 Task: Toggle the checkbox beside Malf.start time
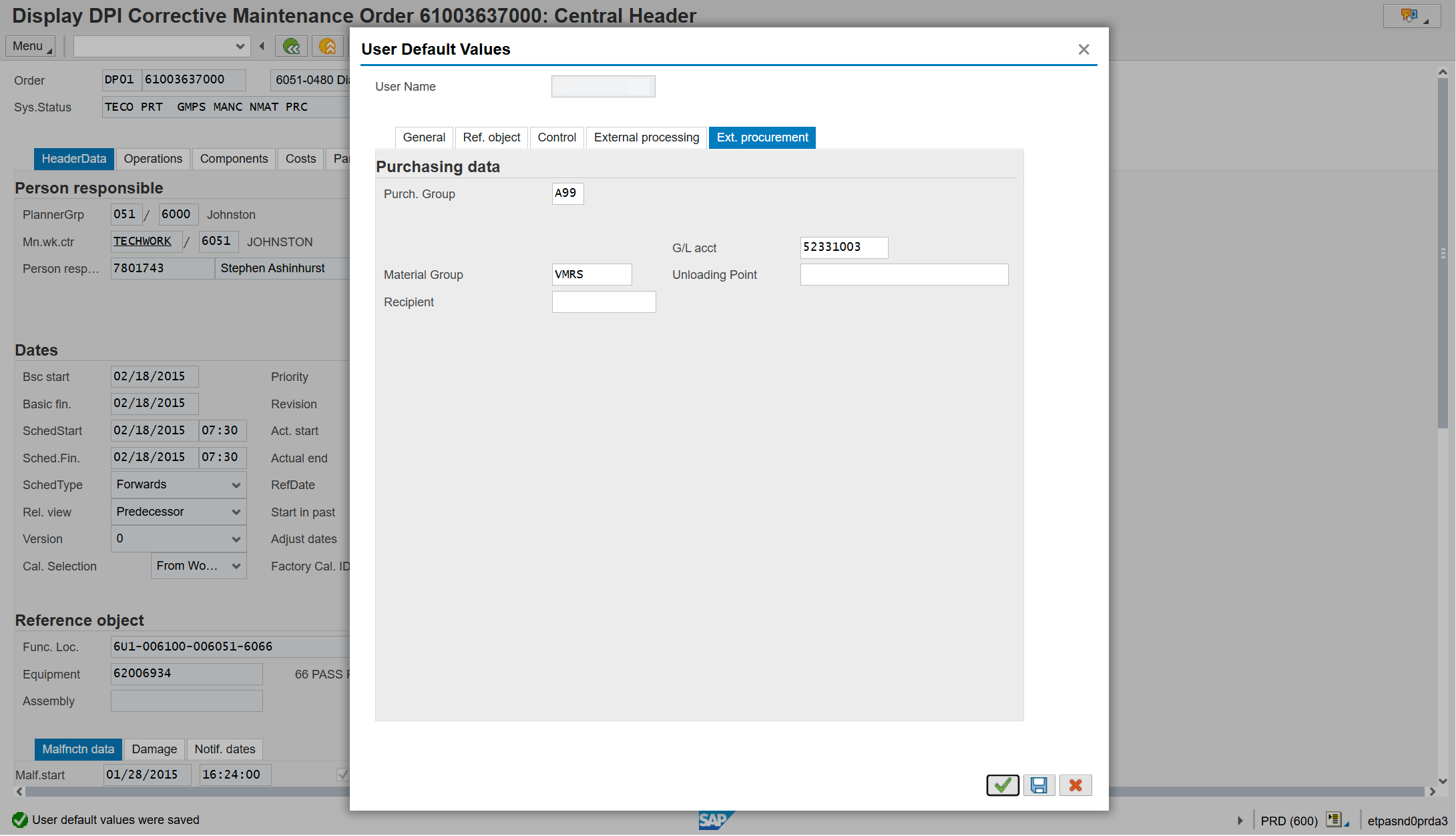point(342,775)
